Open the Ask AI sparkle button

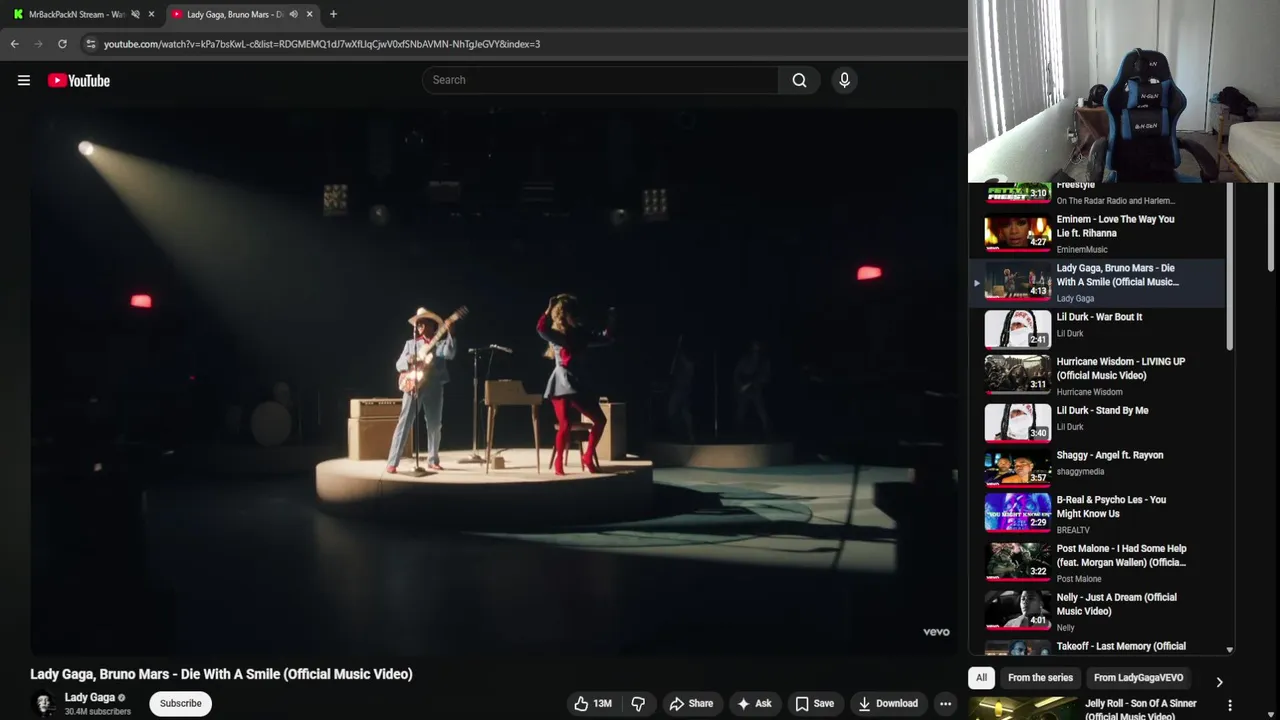754,704
